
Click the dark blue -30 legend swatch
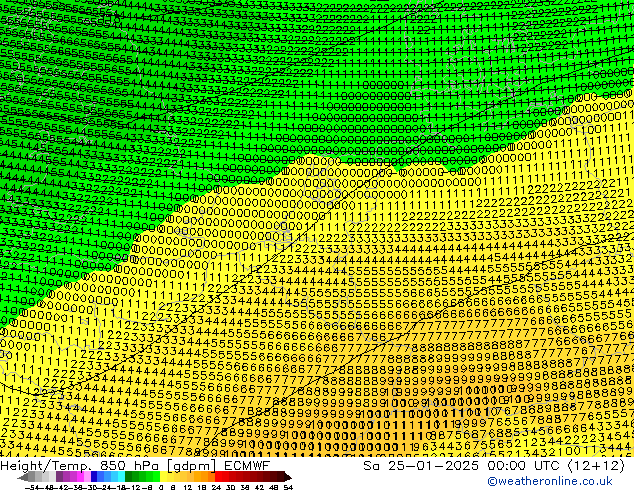(94, 477)
